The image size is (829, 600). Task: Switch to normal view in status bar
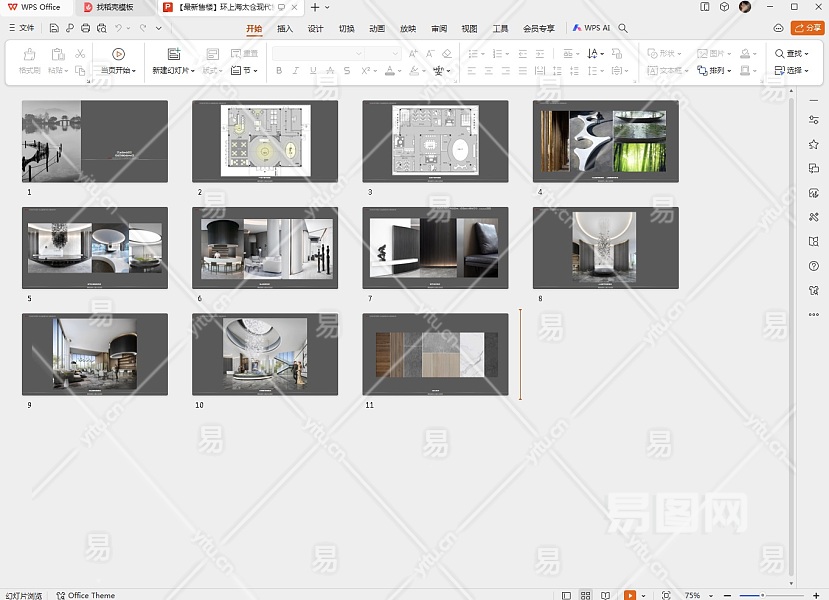tap(567, 595)
